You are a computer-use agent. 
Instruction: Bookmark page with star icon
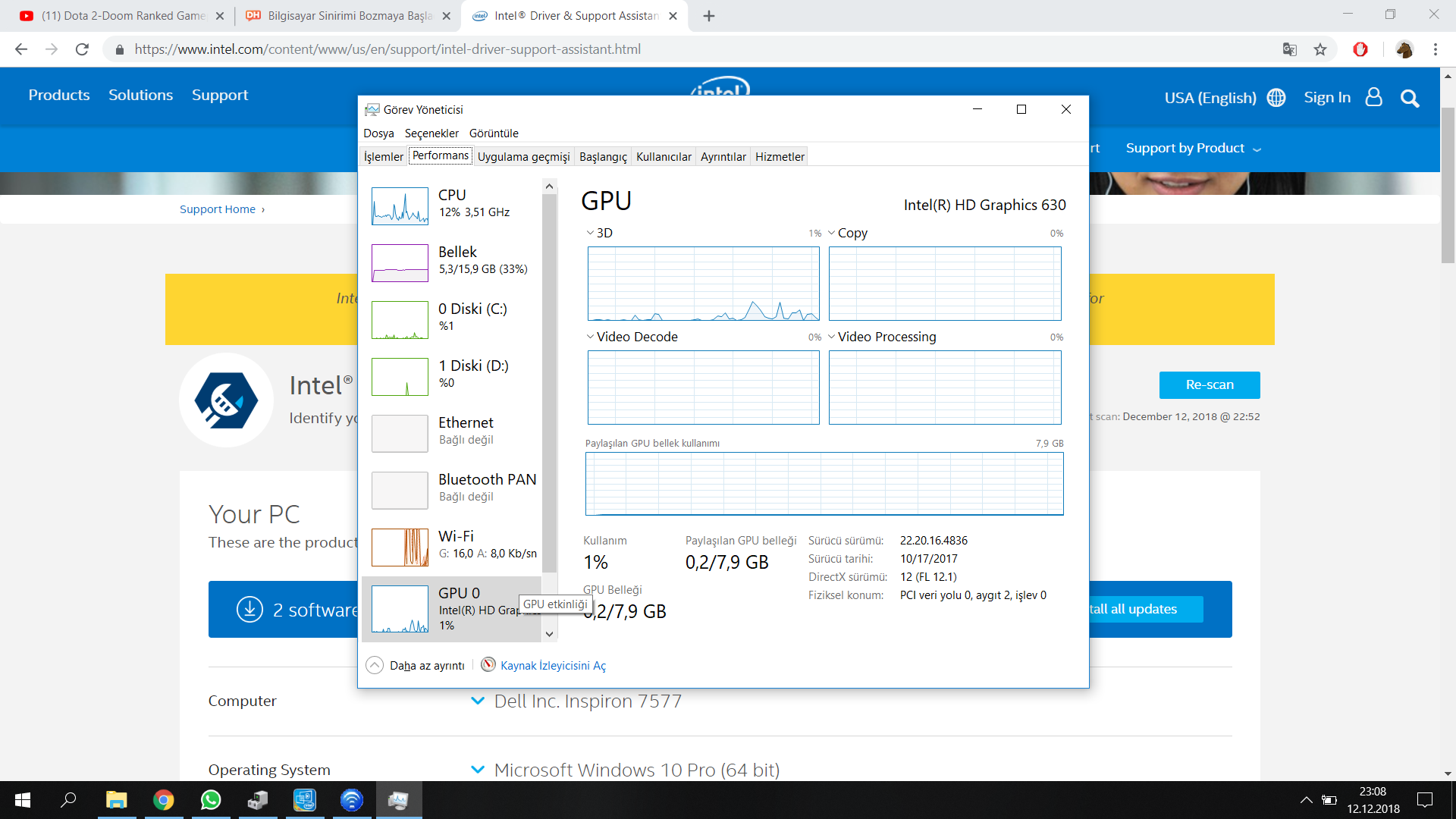coord(1320,49)
